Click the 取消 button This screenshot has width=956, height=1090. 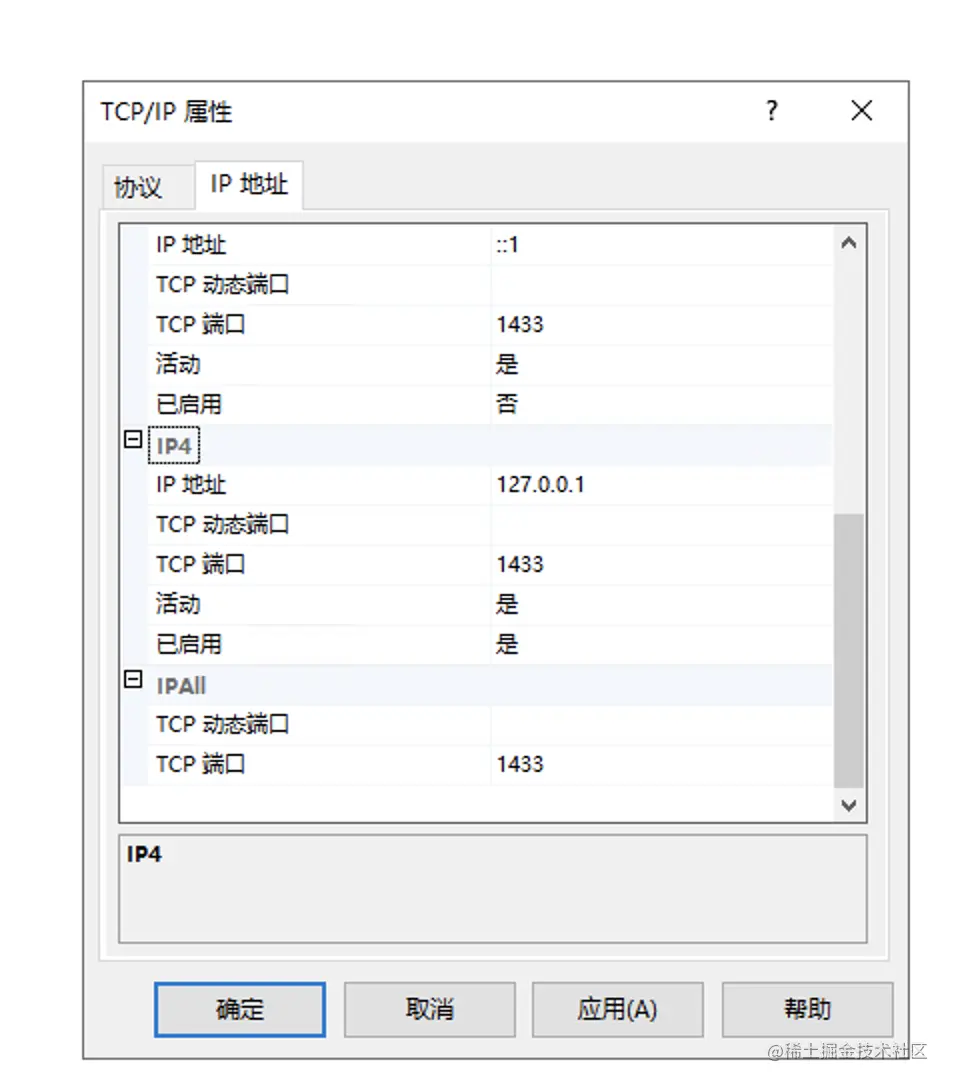430,1009
